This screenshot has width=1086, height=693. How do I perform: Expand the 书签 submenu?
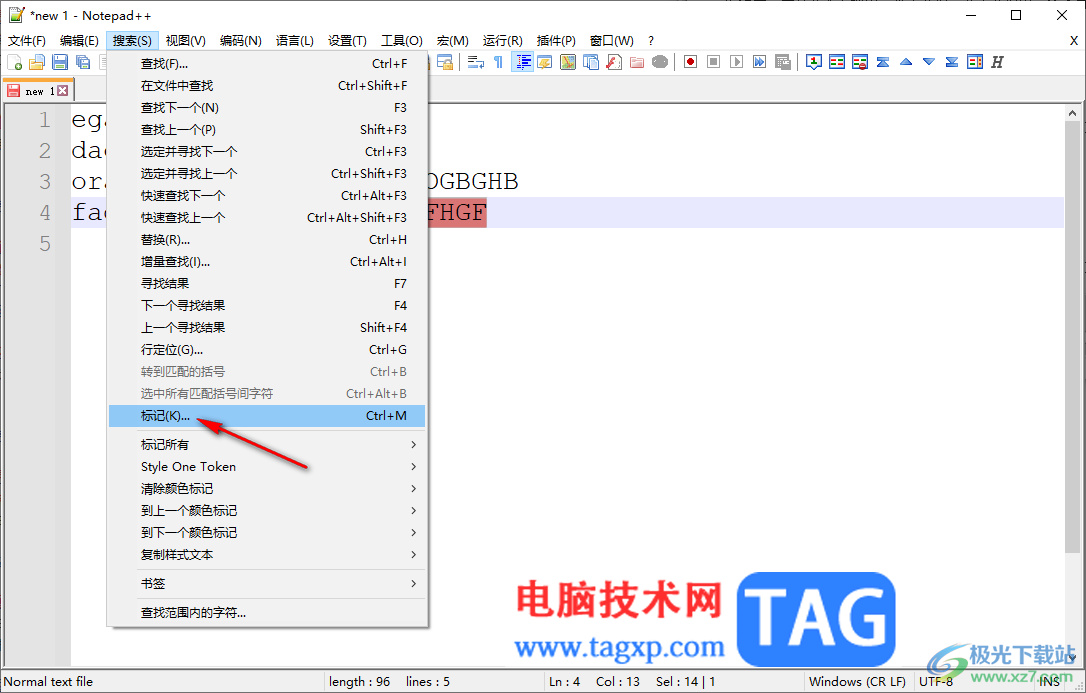[267, 584]
